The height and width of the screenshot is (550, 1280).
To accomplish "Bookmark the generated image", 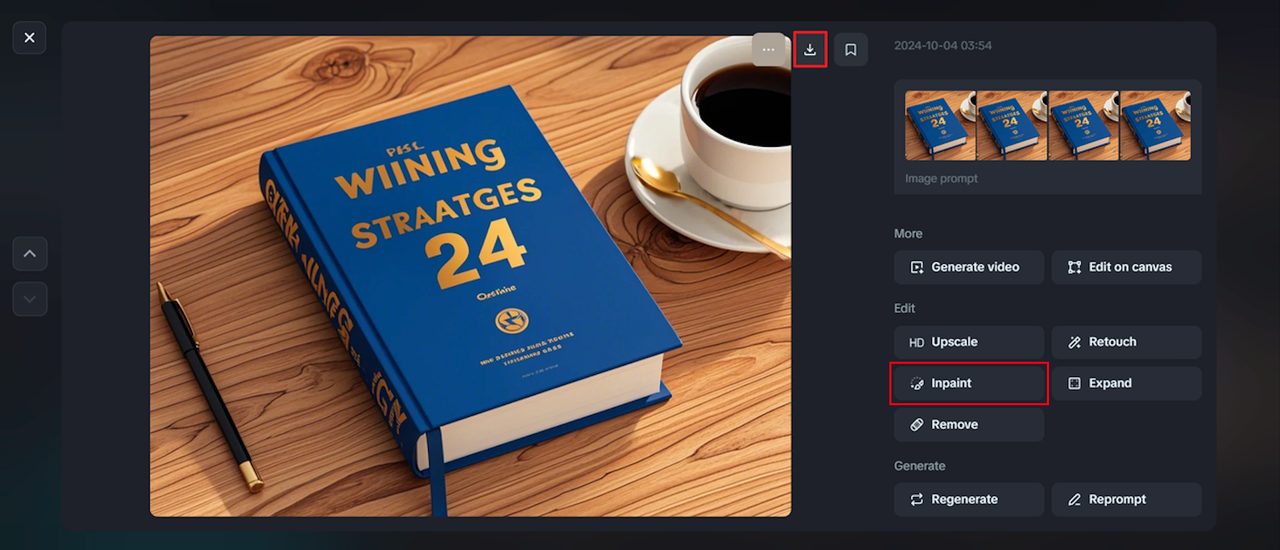I will pos(851,49).
